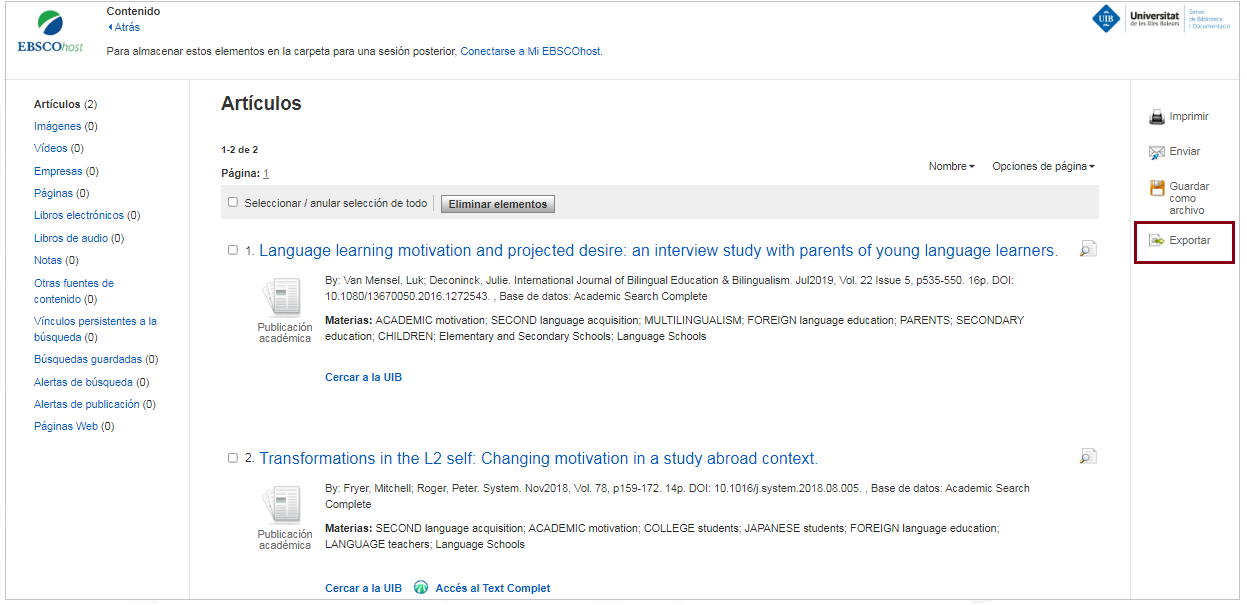The image size is (1247, 605).
Task: Click the Publicación académica icon for article 2
Action: (x=281, y=505)
